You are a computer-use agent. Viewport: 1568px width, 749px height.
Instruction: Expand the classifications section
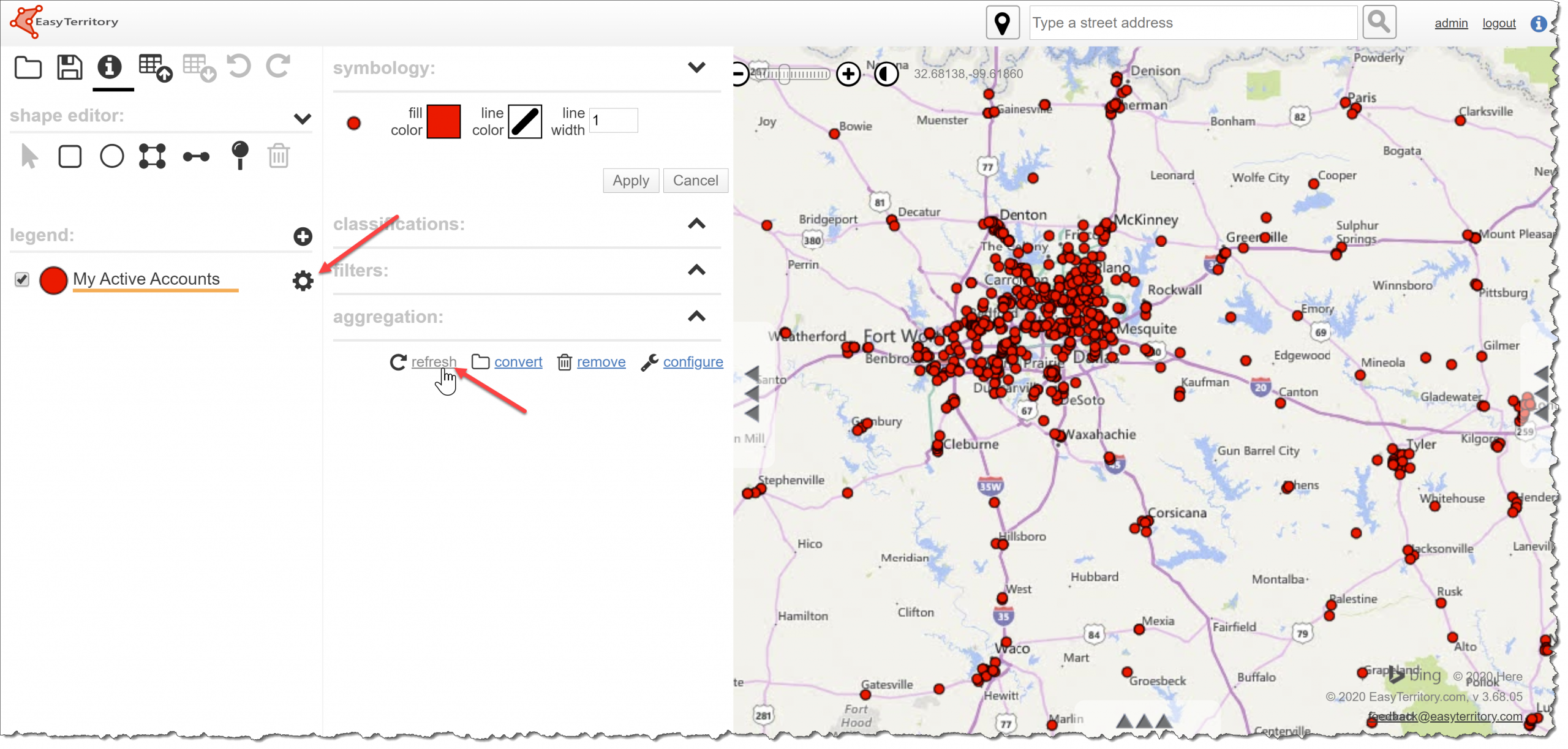point(696,224)
